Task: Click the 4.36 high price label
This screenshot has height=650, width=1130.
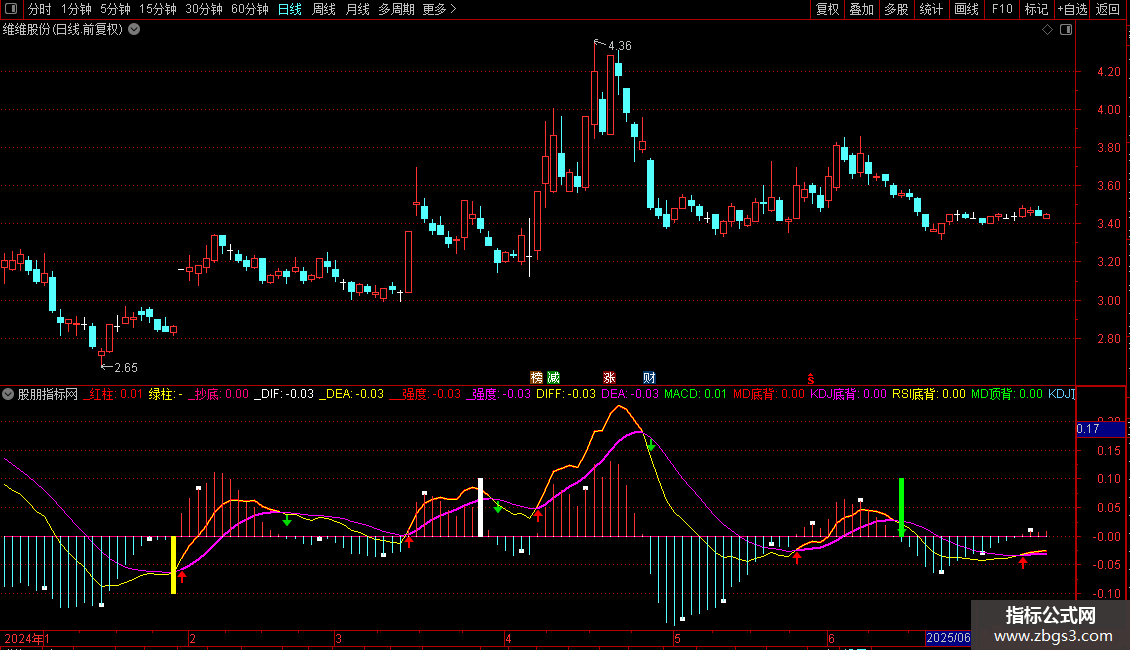Action: pyautogui.click(x=620, y=46)
